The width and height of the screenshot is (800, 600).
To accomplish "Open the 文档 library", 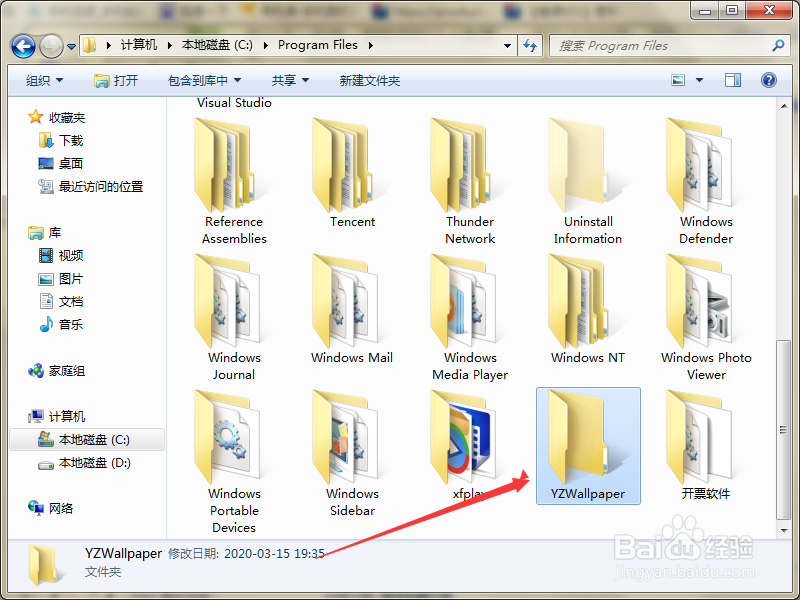I will click(x=61, y=302).
